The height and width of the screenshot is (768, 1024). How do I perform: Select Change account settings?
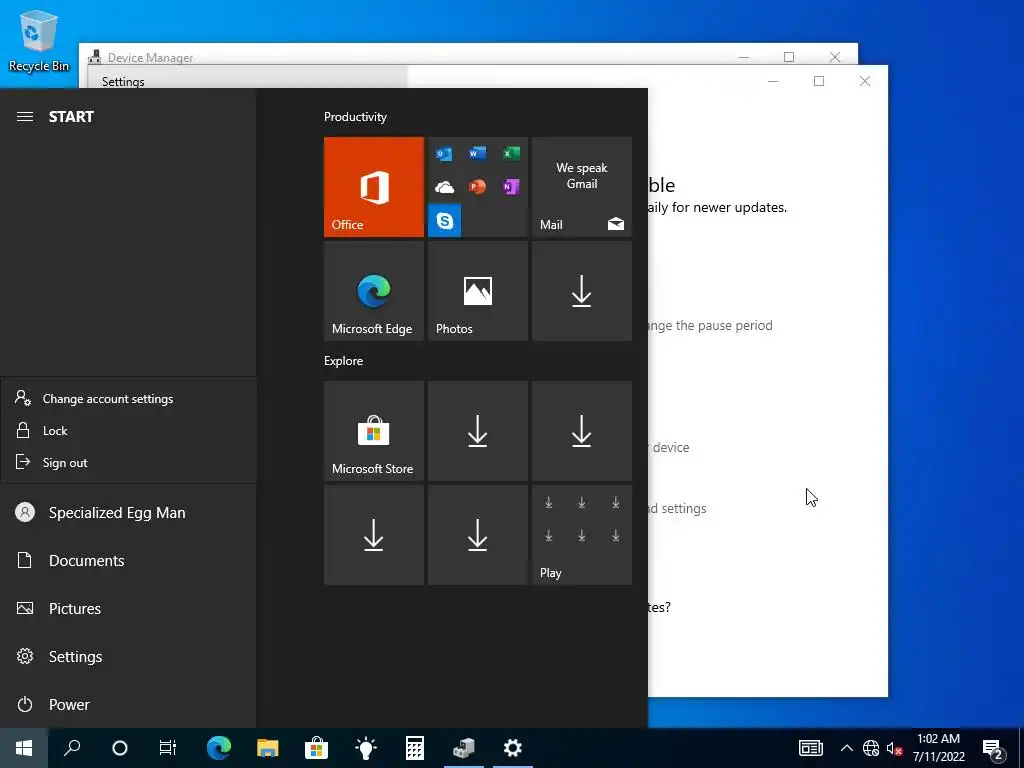pyautogui.click(x=129, y=398)
